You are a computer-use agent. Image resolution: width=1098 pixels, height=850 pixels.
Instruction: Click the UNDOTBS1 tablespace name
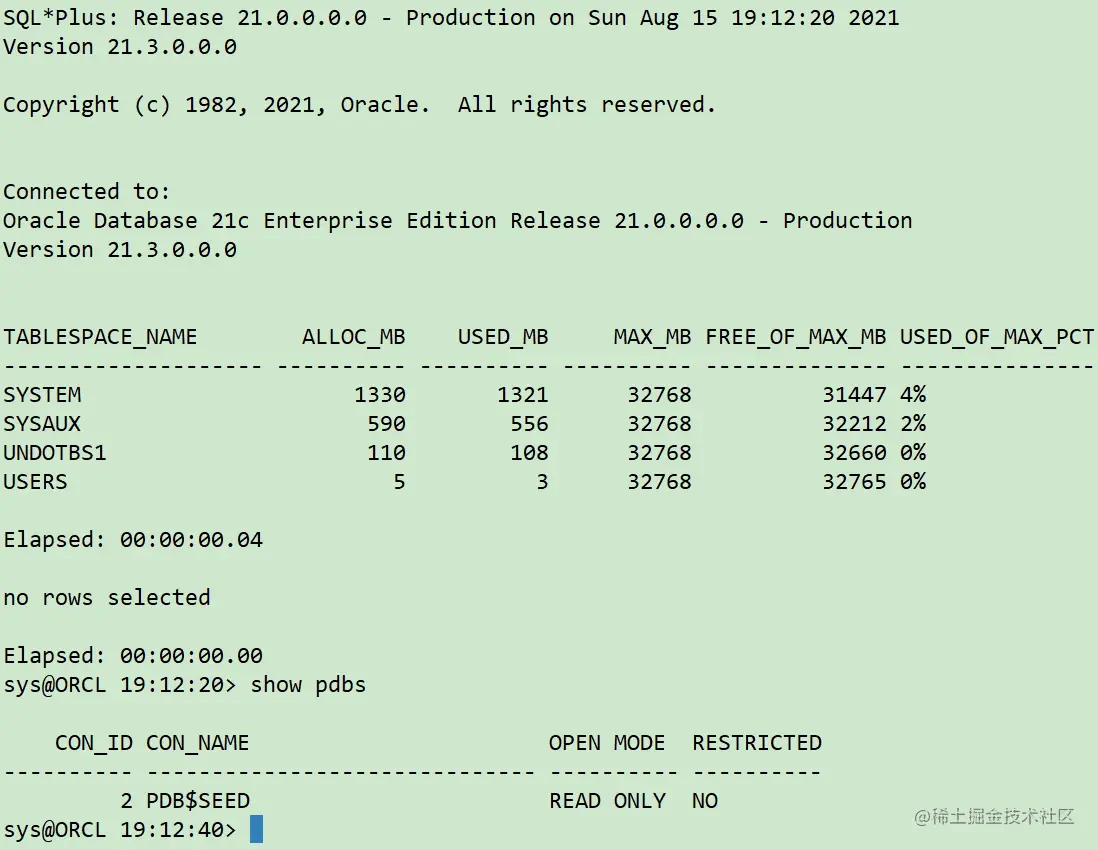click(55, 452)
